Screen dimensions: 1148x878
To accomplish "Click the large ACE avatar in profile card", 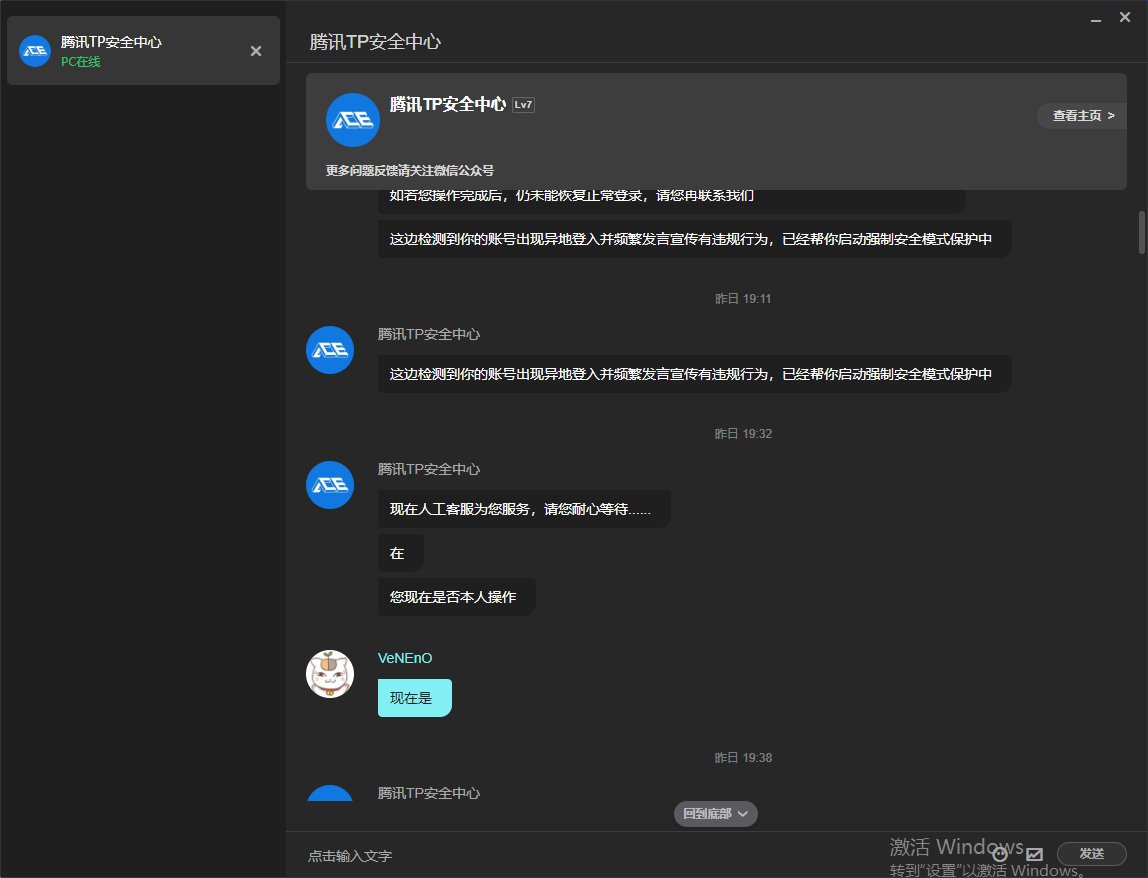I will click(352, 119).
